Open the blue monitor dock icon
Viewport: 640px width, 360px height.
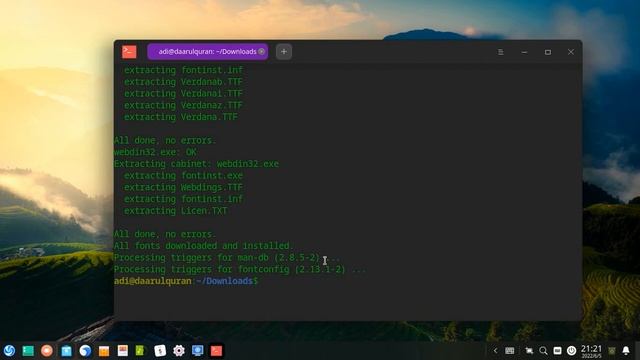click(198, 350)
